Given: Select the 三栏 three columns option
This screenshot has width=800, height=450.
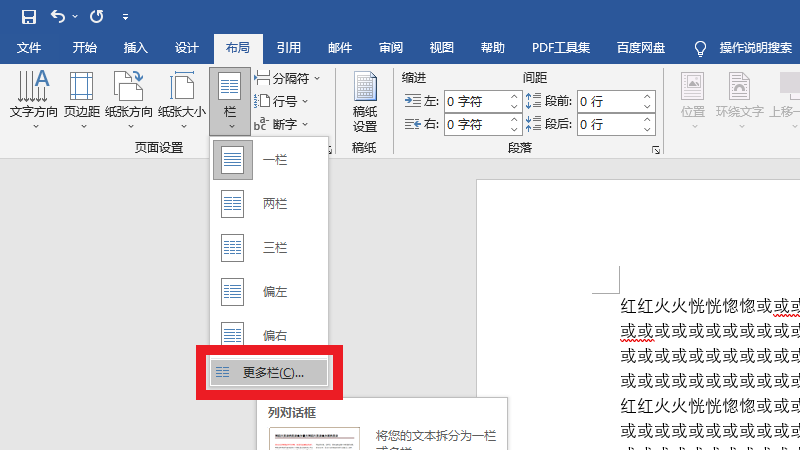Looking at the screenshot, I should 269,247.
